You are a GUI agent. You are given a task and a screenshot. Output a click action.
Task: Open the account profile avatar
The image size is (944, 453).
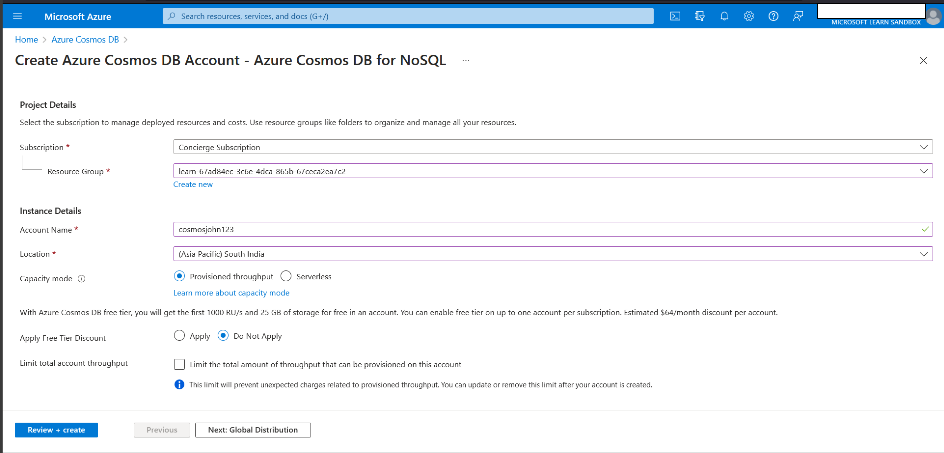pos(932,15)
